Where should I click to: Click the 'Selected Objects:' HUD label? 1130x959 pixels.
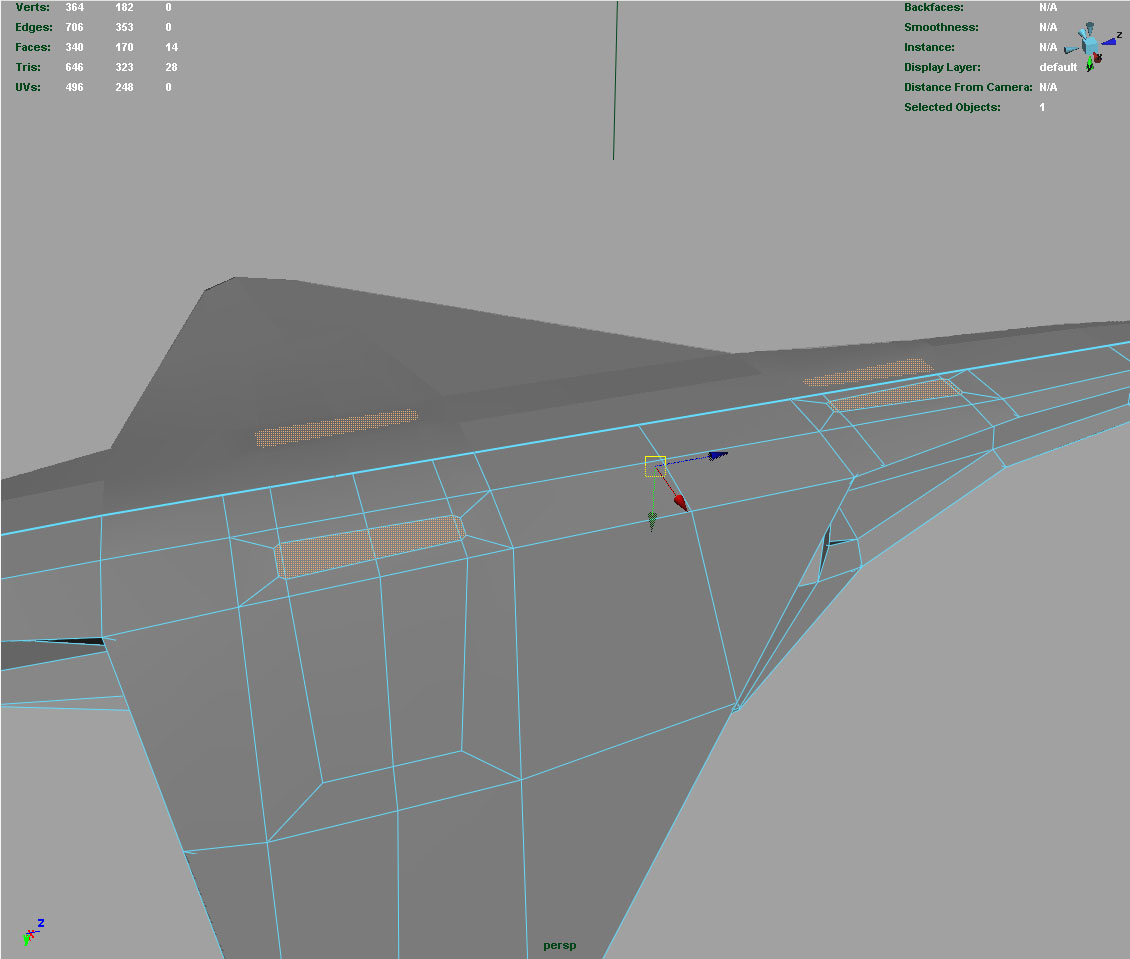(x=953, y=108)
